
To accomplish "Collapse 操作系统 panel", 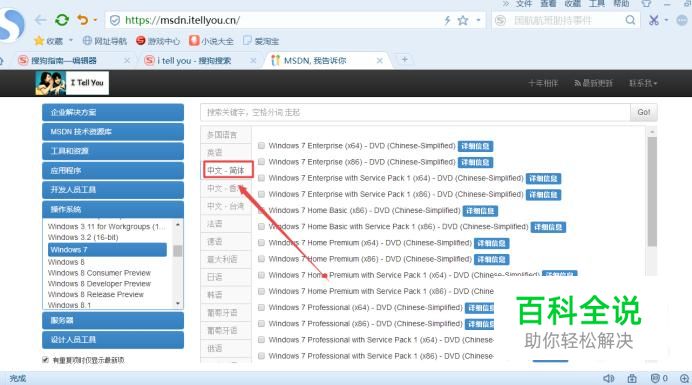I will (113, 209).
